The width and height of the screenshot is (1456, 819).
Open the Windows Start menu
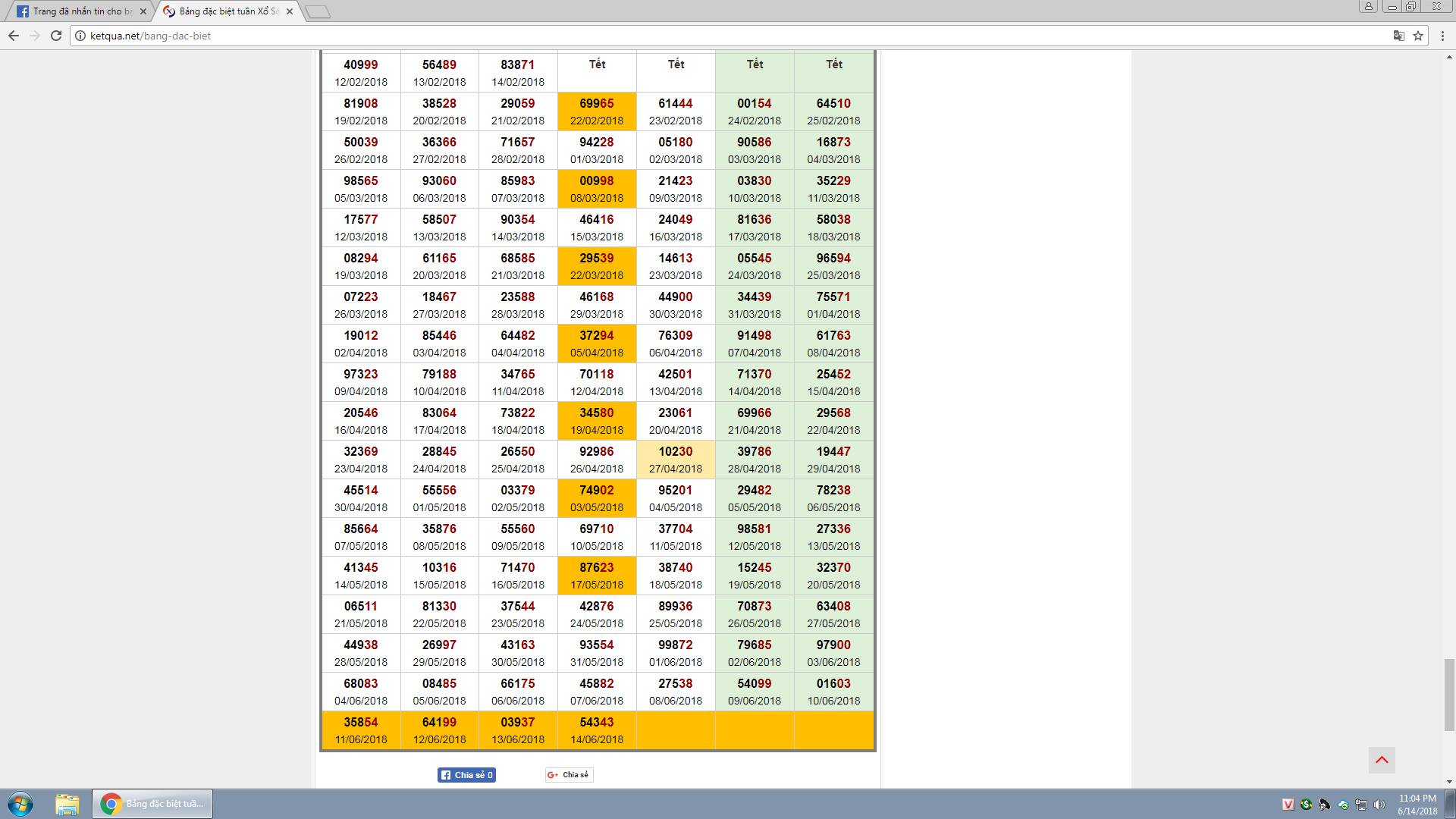click(20, 804)
